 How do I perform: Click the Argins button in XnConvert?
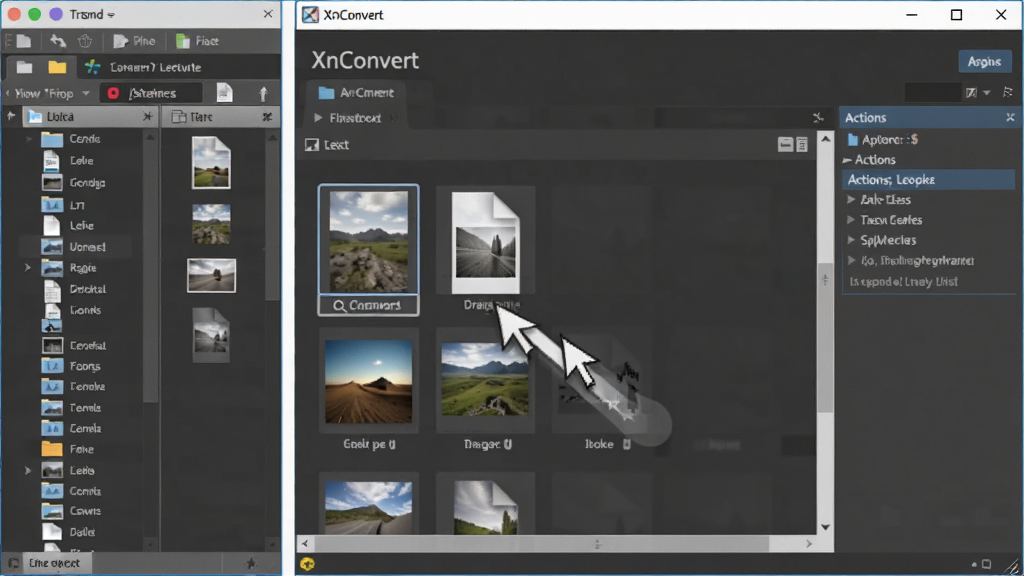coord(984,61)
